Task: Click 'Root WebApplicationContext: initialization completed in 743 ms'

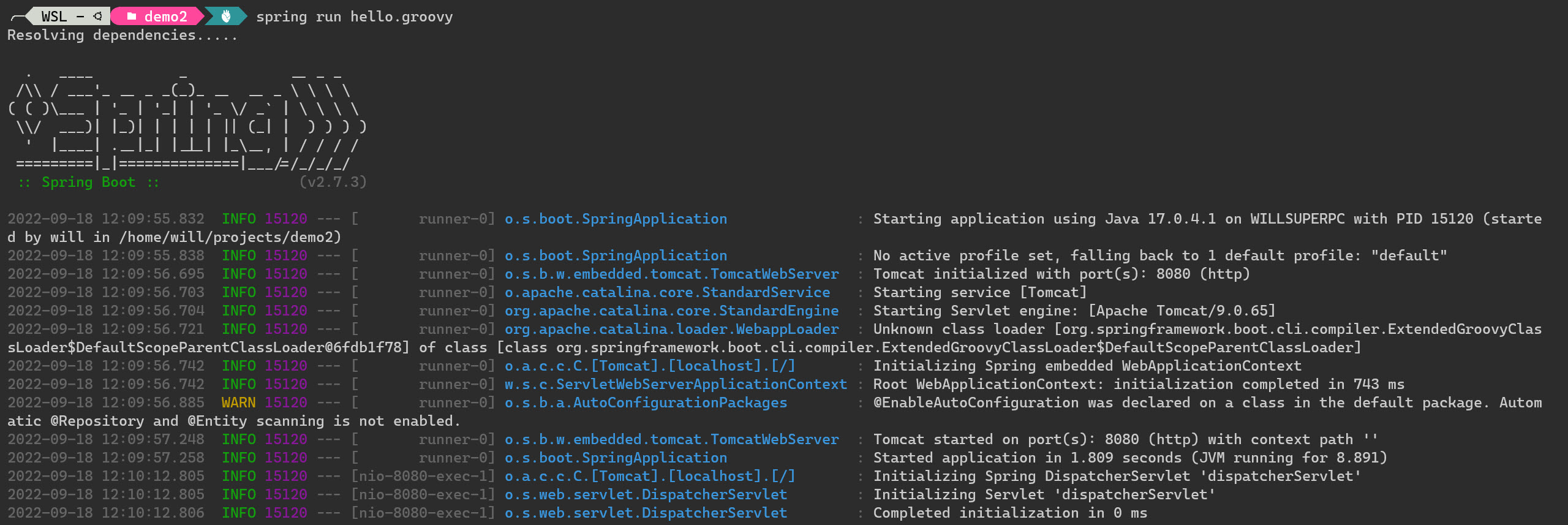Action: pos(1139,384)
